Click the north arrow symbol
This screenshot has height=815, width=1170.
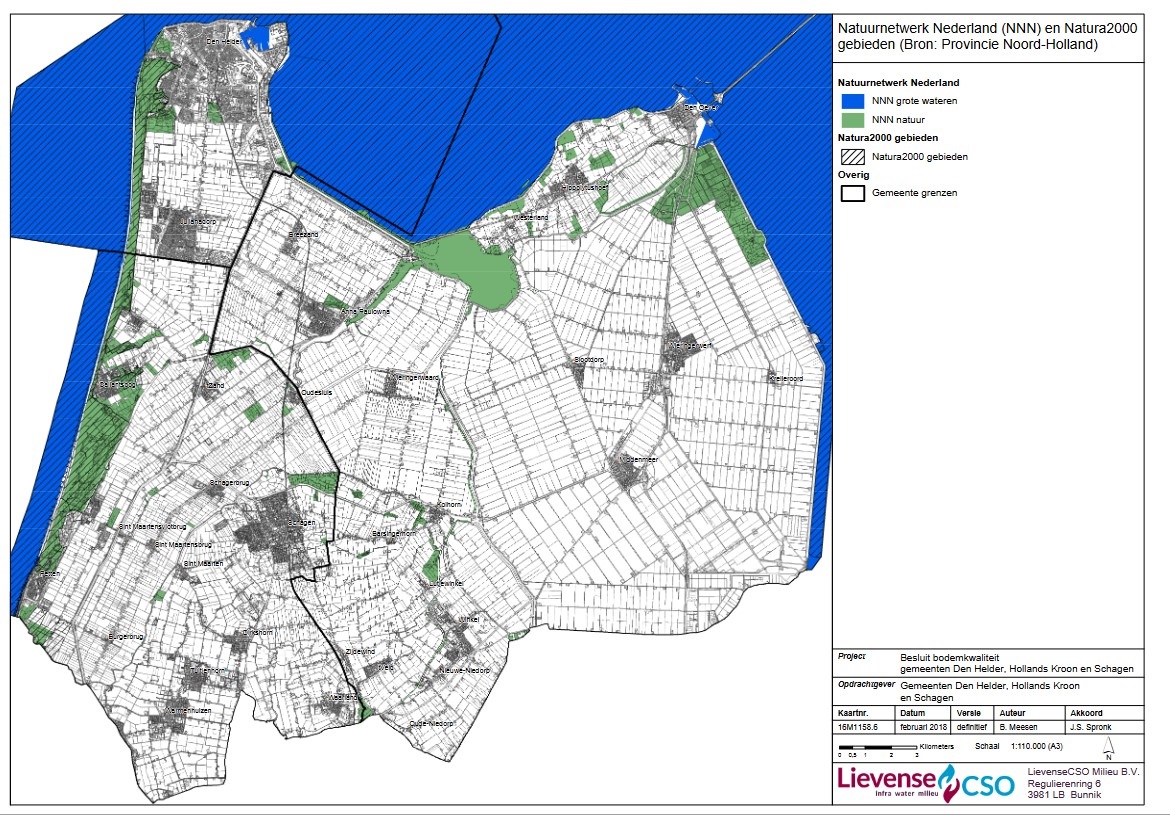click(x=1109, y=747)
